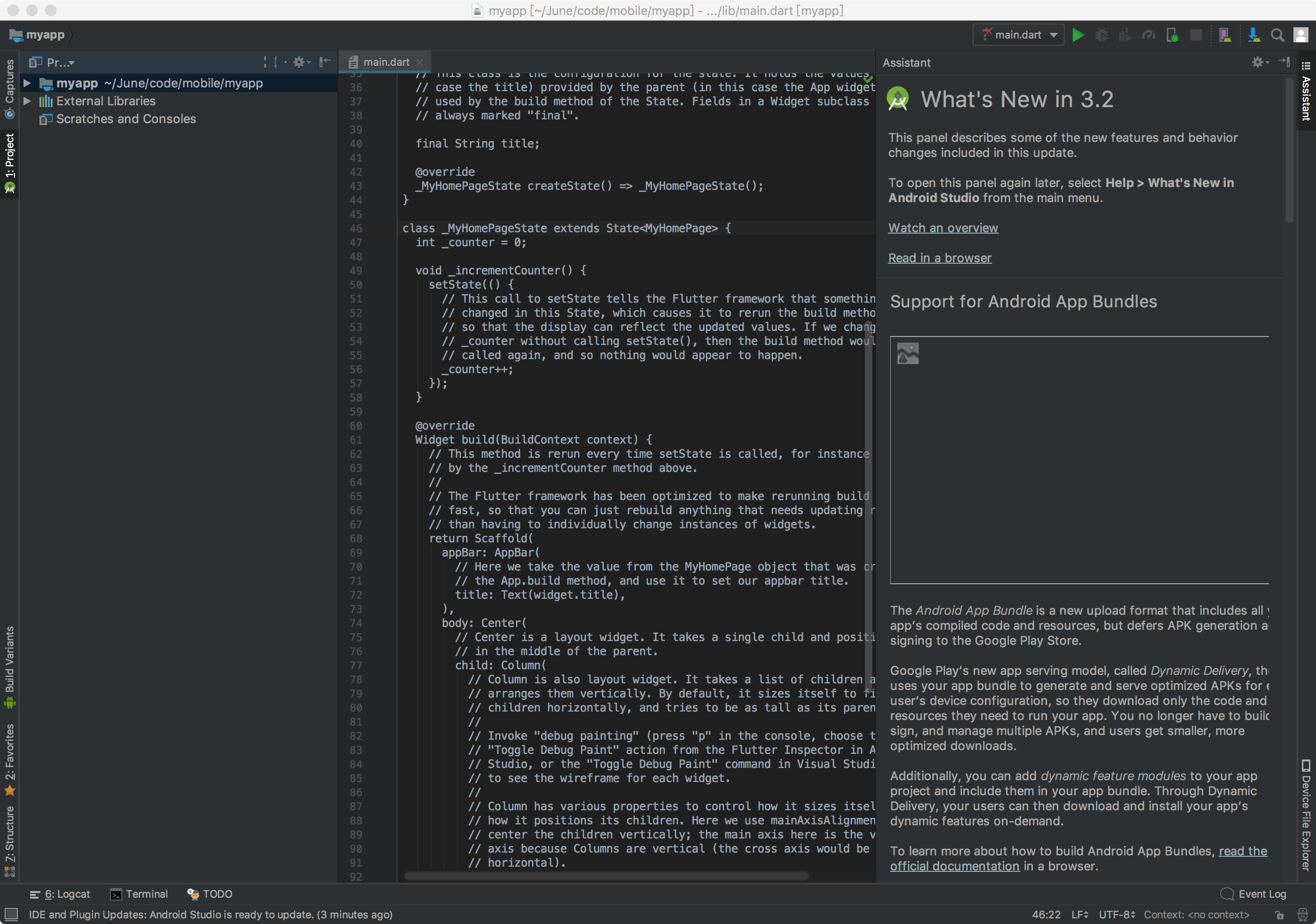Click the lock read-only icon in status bar
The image size is (1316, 924).
1279,915
